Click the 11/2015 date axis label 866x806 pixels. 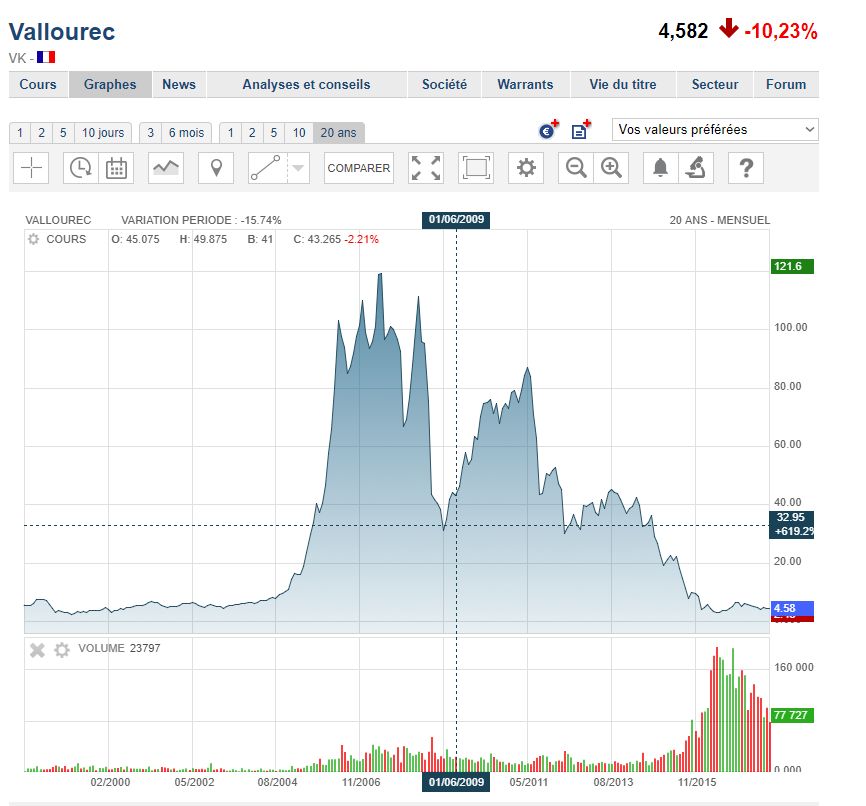(x=697, y=782)
